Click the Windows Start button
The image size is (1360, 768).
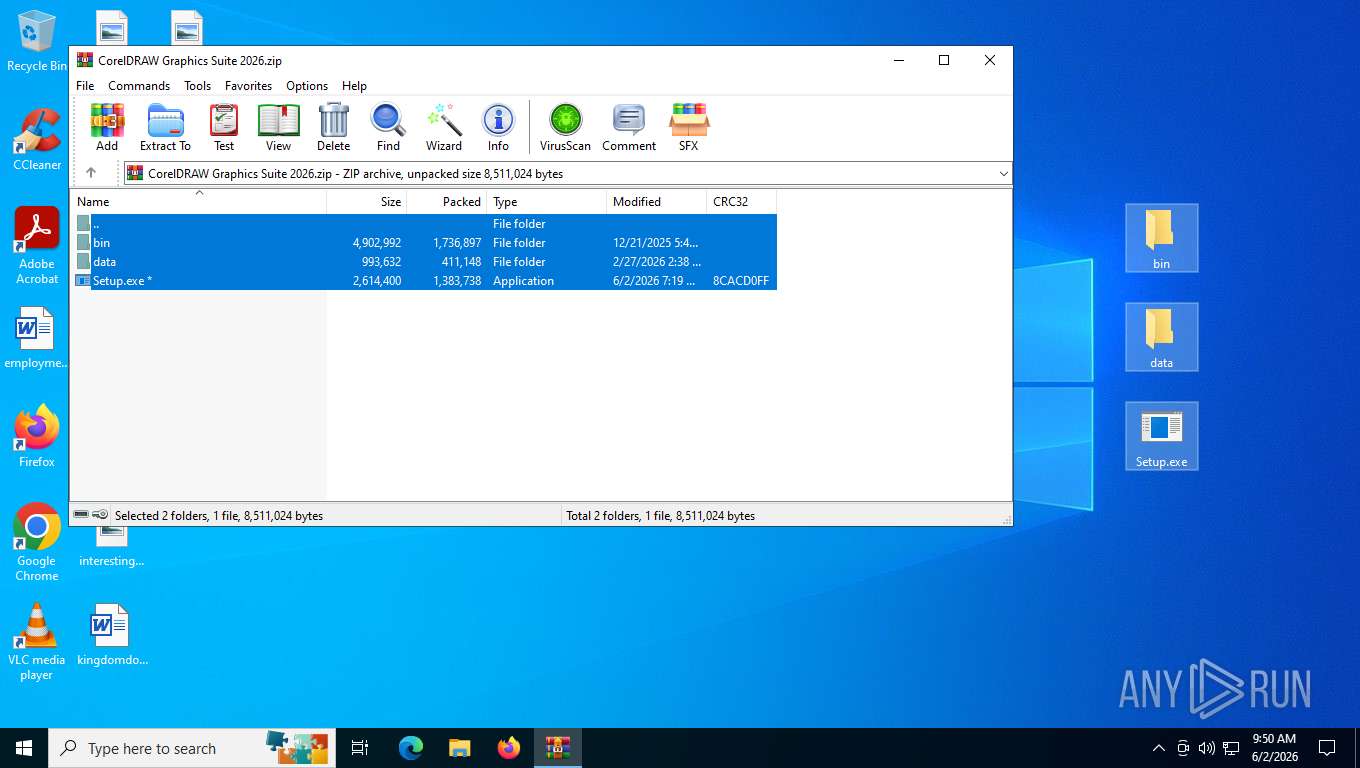(24, 748)
